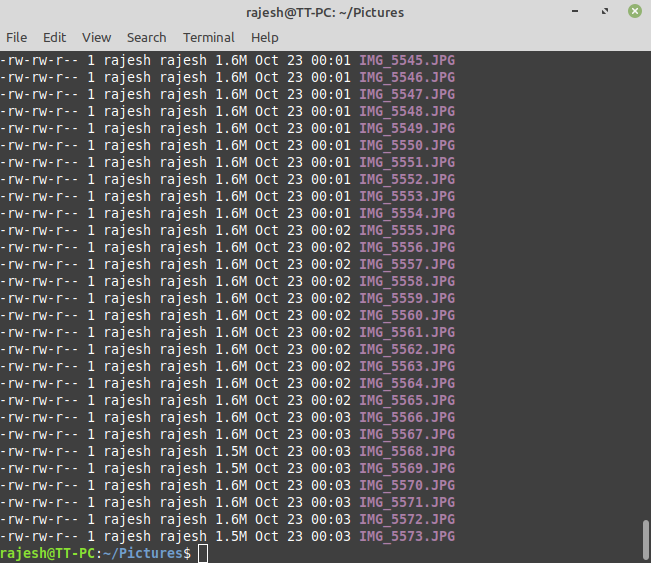This screenshot has width=651, height=563.
Task: Click the IMG_5573.JPG filename
Action: tap(407, 537)
